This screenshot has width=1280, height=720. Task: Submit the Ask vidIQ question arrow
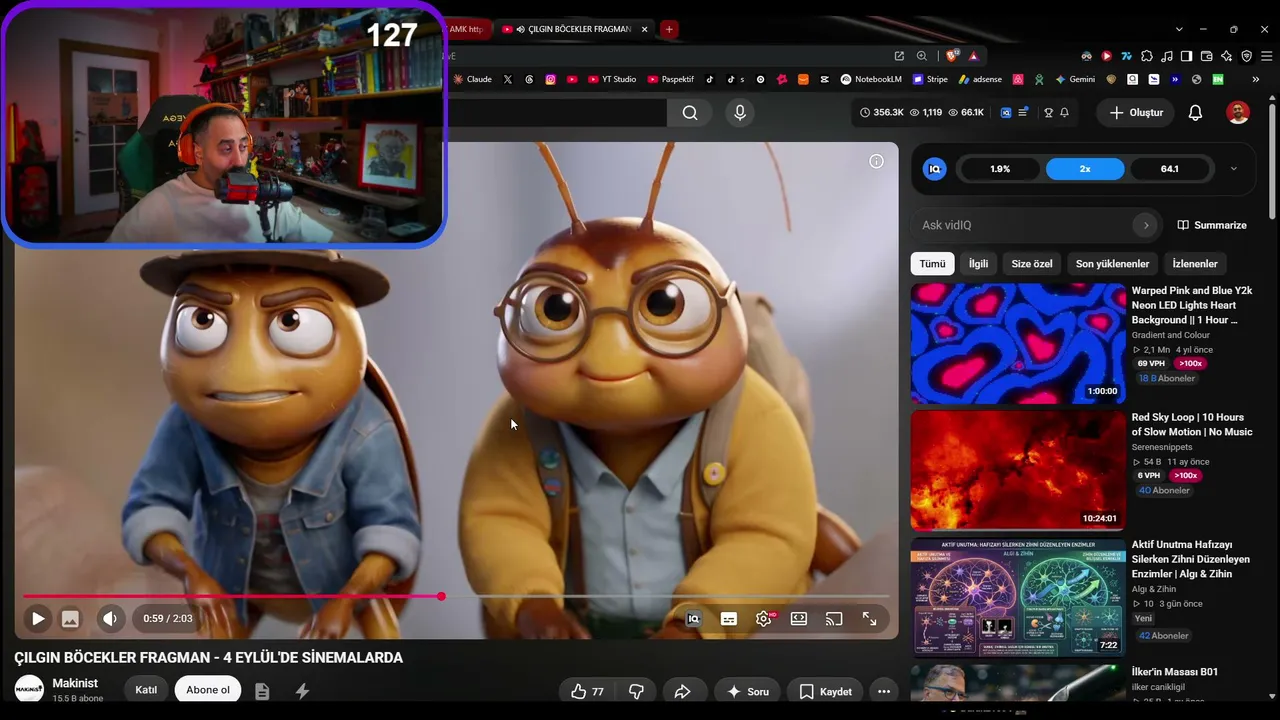1146,225
